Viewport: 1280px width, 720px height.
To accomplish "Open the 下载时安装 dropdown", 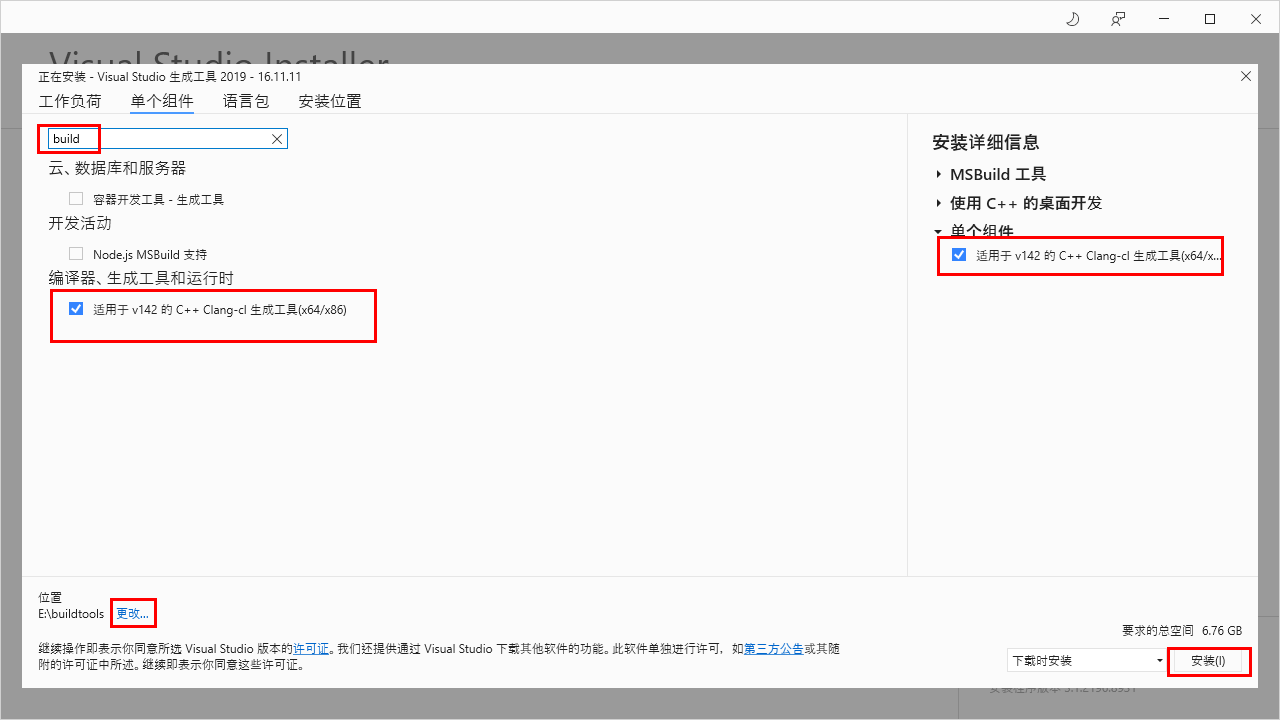I will point(1087,661).
